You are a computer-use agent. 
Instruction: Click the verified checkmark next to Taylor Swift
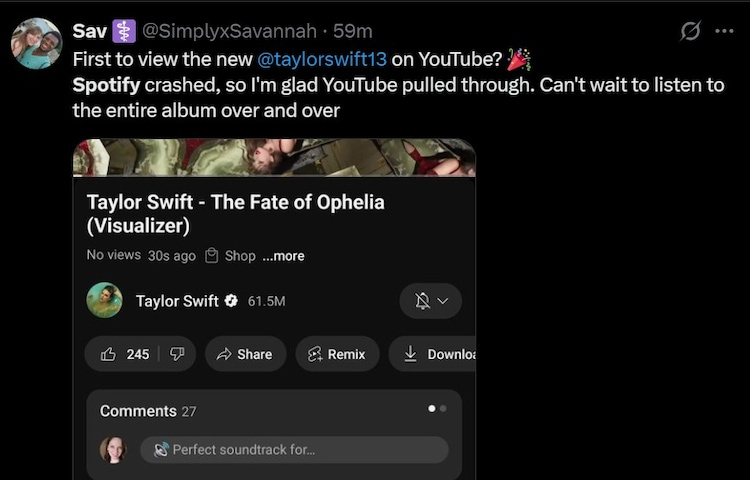click(x=231, y=301)
